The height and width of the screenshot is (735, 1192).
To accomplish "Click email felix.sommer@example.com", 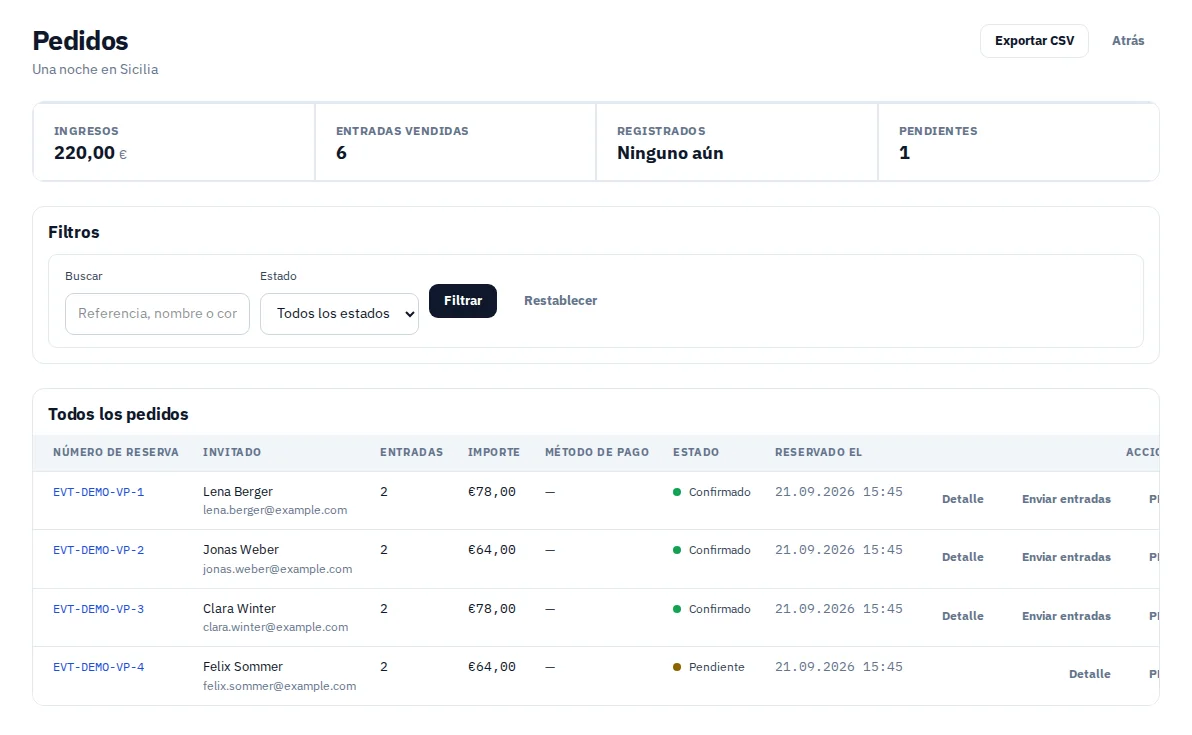I will click(x=279, y=686).
